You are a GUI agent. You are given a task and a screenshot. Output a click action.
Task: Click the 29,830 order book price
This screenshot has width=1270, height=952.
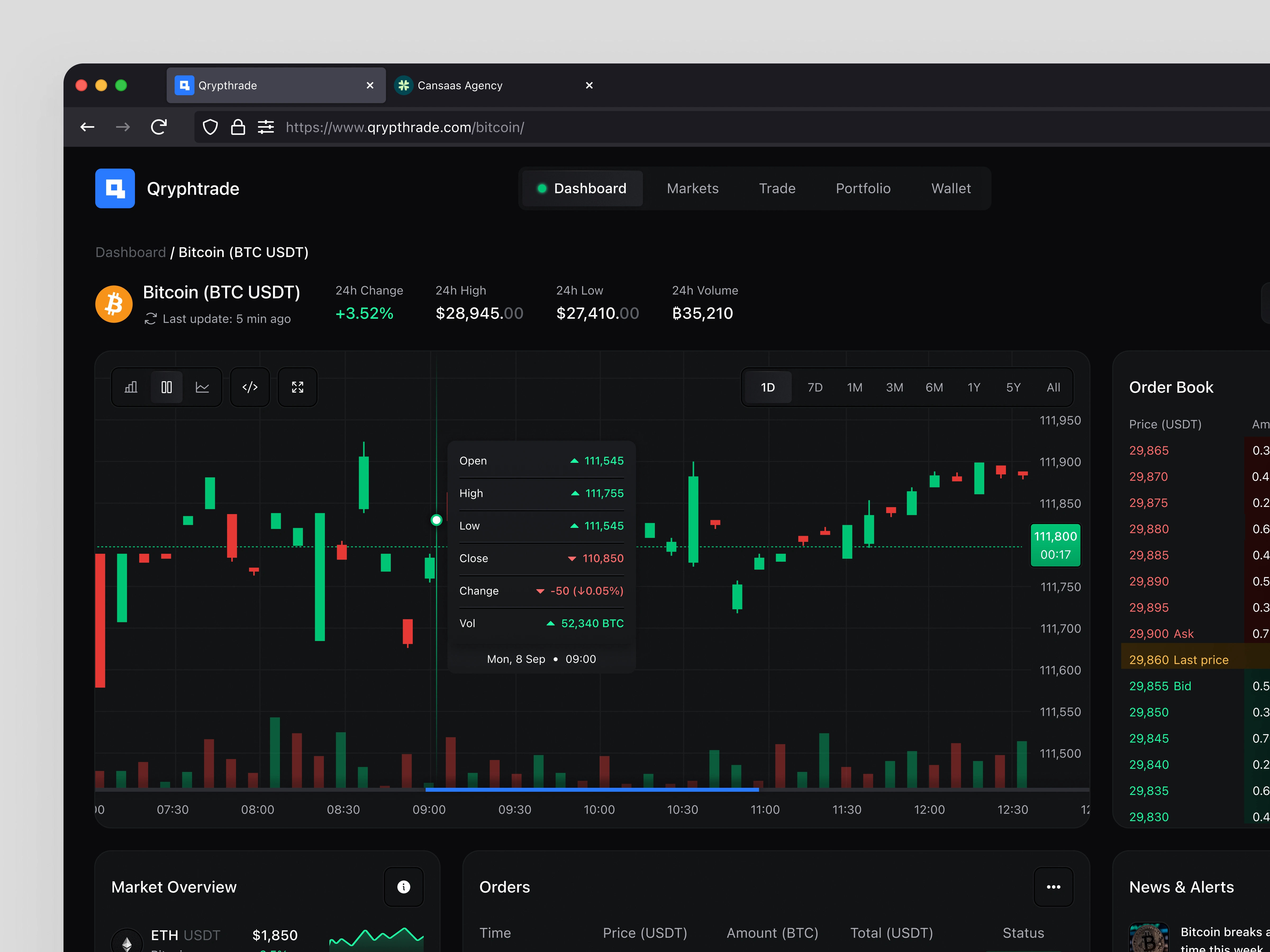coord(1148,817)
